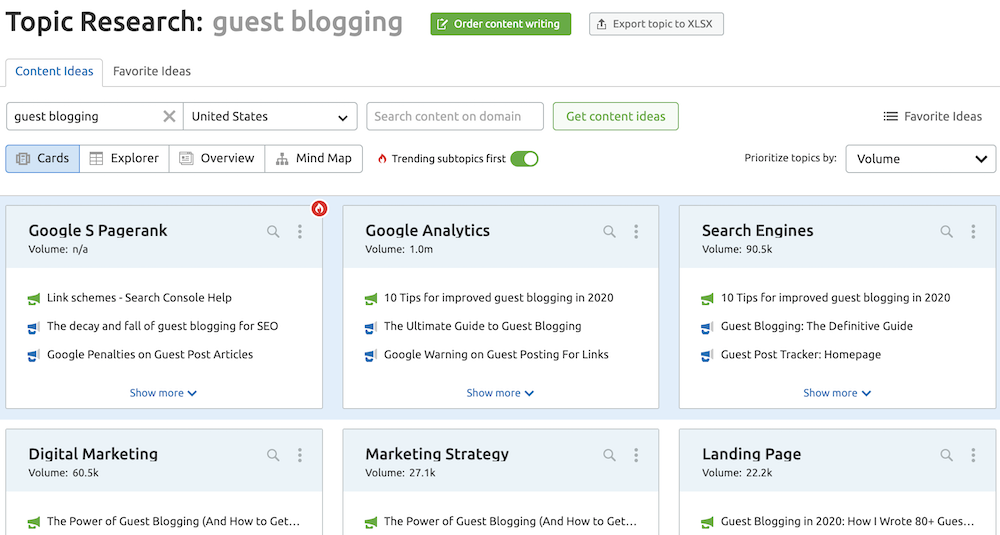Expand Show more on Google Analytics card
Screen dimensions: 1000x535
[500, 393]
